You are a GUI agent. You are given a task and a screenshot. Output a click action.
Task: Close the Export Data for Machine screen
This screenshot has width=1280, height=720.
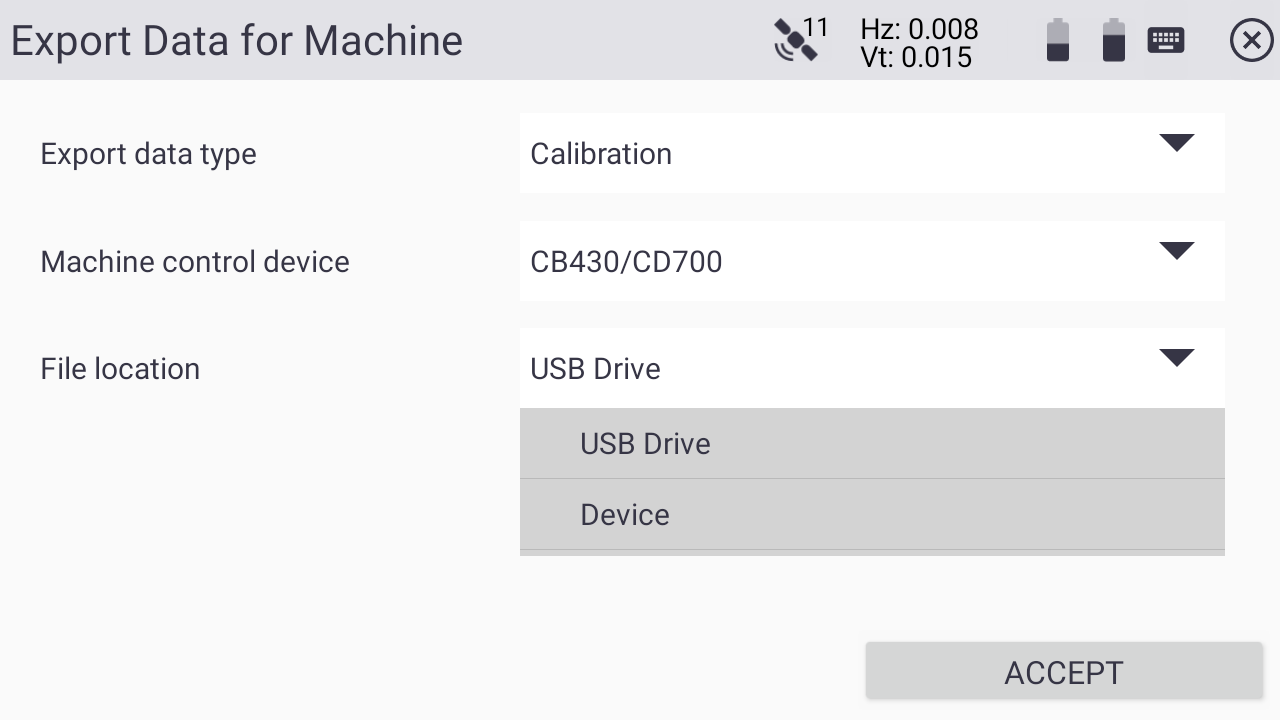1251,41
